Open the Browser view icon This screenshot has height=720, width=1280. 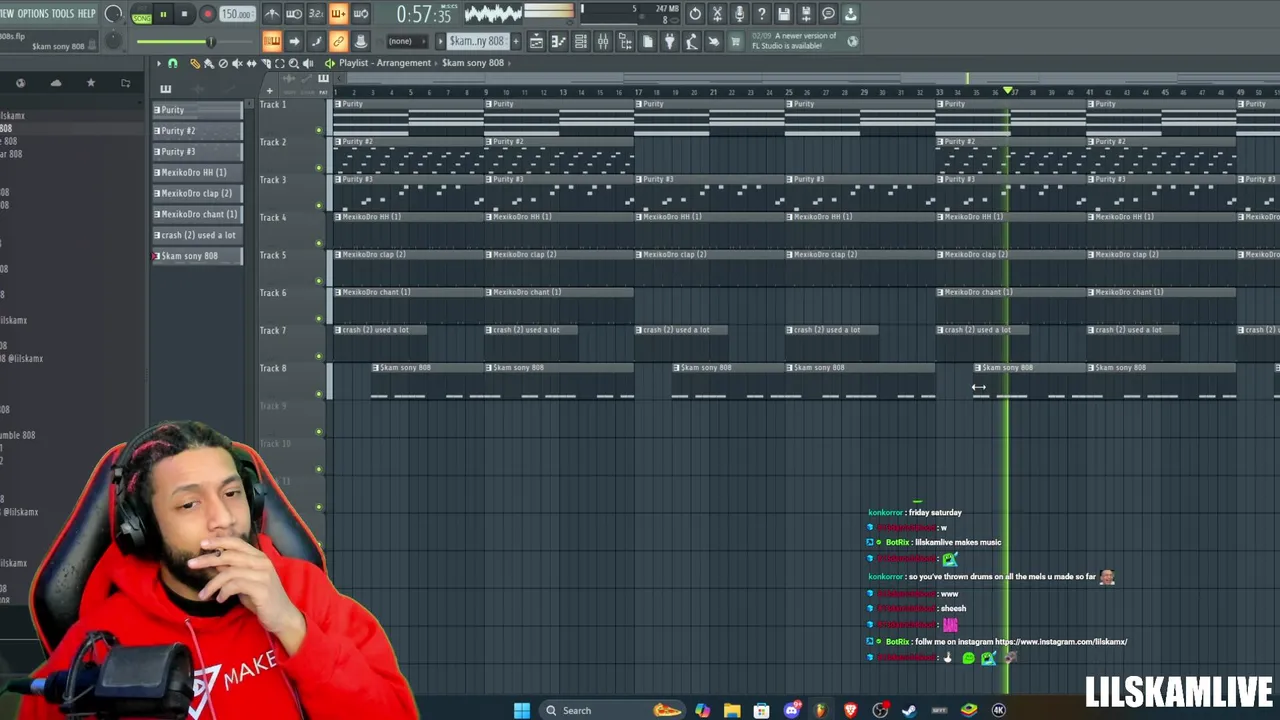point(625,41)
